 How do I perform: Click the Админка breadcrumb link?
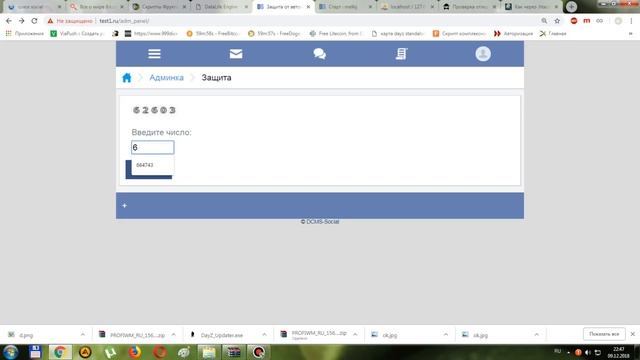coord(166,78)
